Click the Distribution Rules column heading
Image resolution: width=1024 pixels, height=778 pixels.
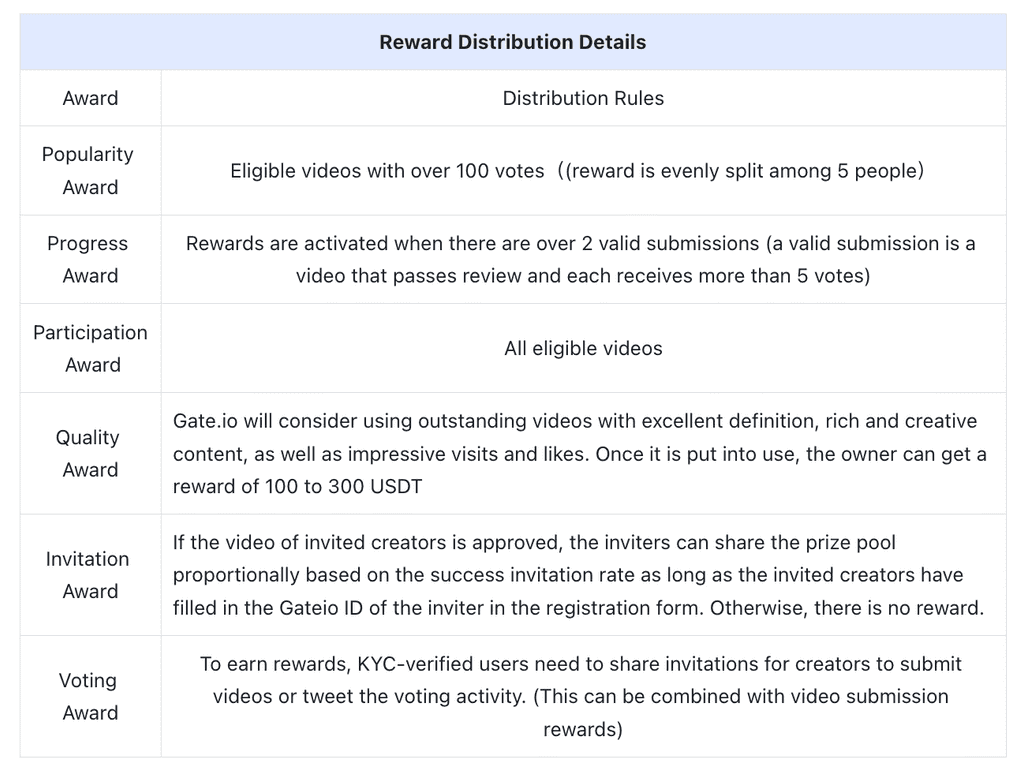(x=583, y=98)
